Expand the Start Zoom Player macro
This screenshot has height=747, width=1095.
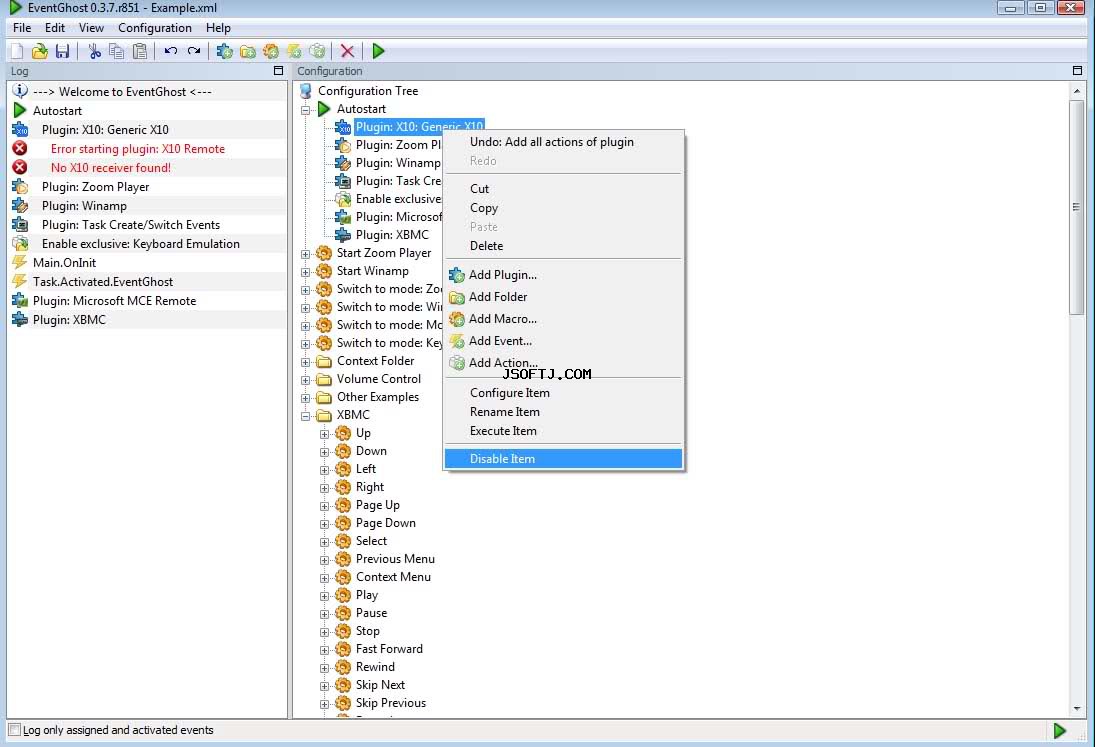(x=305, y=254)
